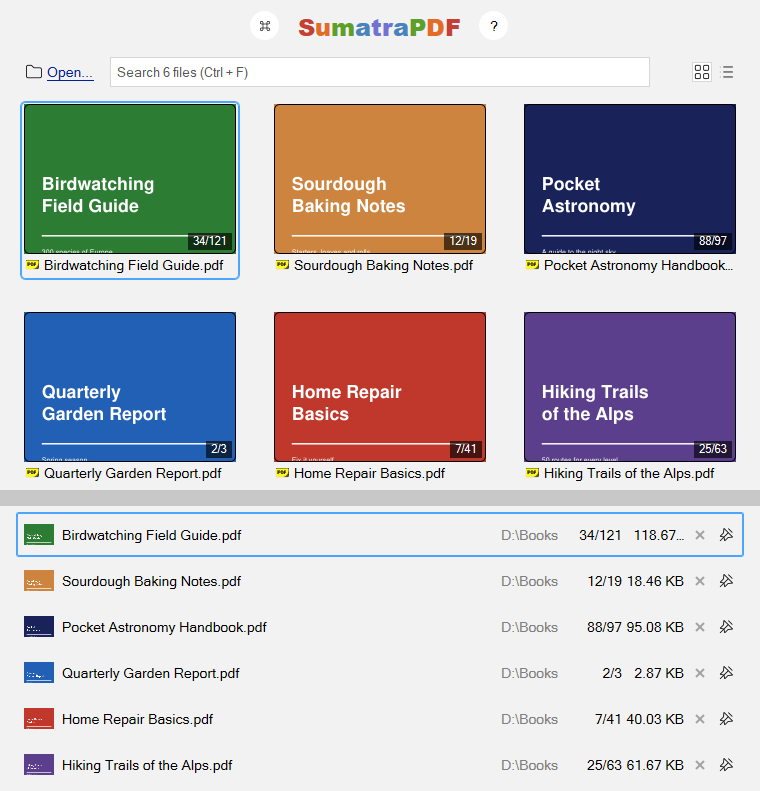Click PDF icon beside Home Repair Basics.pdf label
Screen dimensions: 760x791
pos(282,473)
